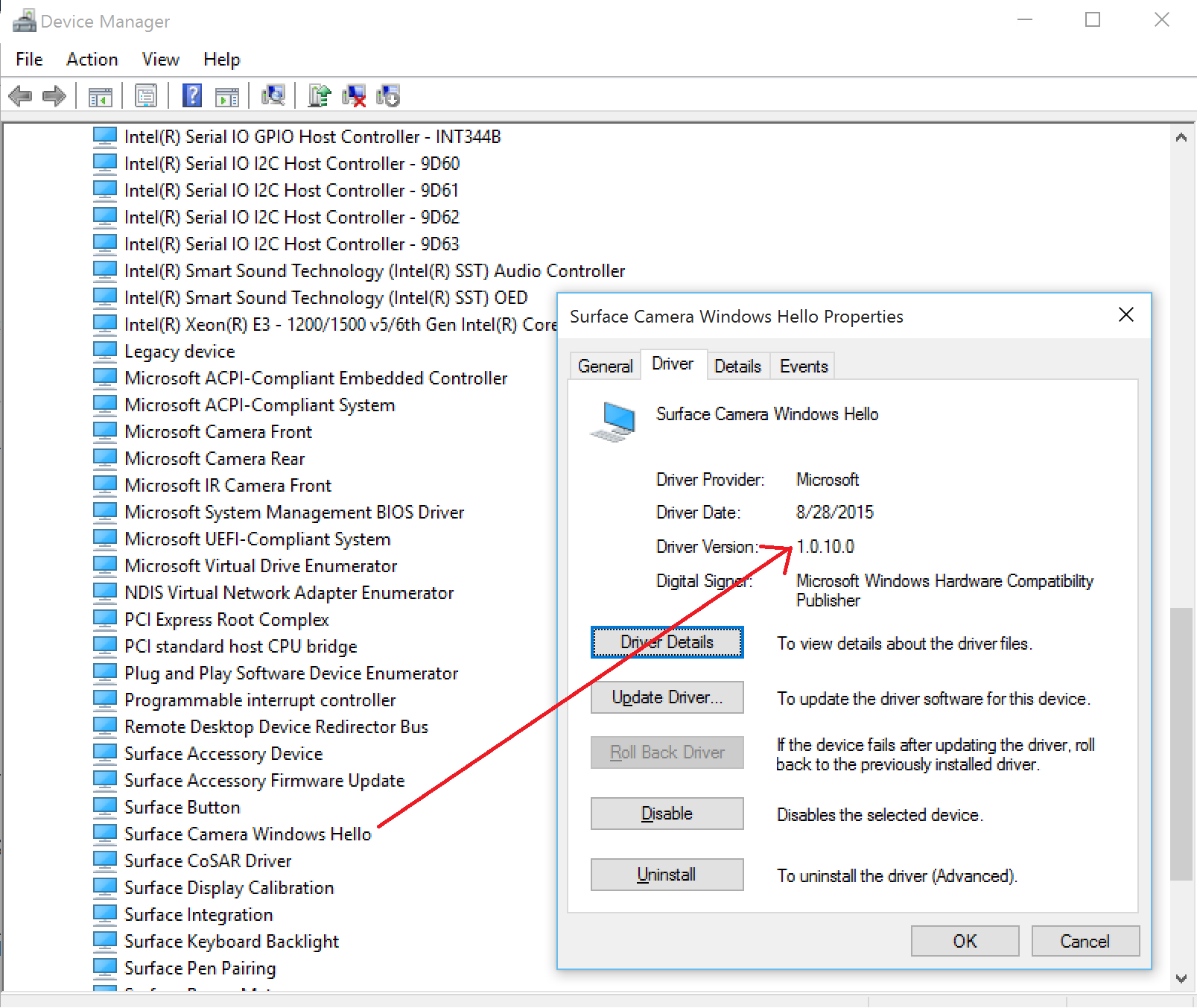The height and width of the screenshot is (1008, 1197).
Task: Click the Disable device toolbar icon
Action: [388, 95]
